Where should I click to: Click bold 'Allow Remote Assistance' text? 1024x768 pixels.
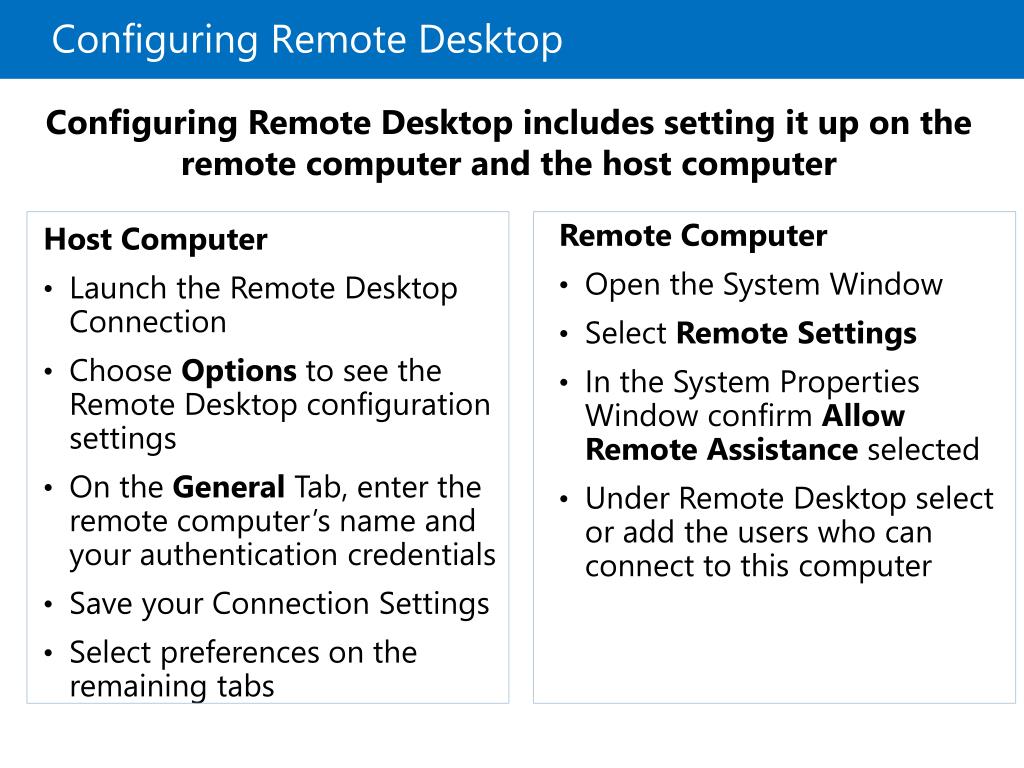[x=745, y=433]
